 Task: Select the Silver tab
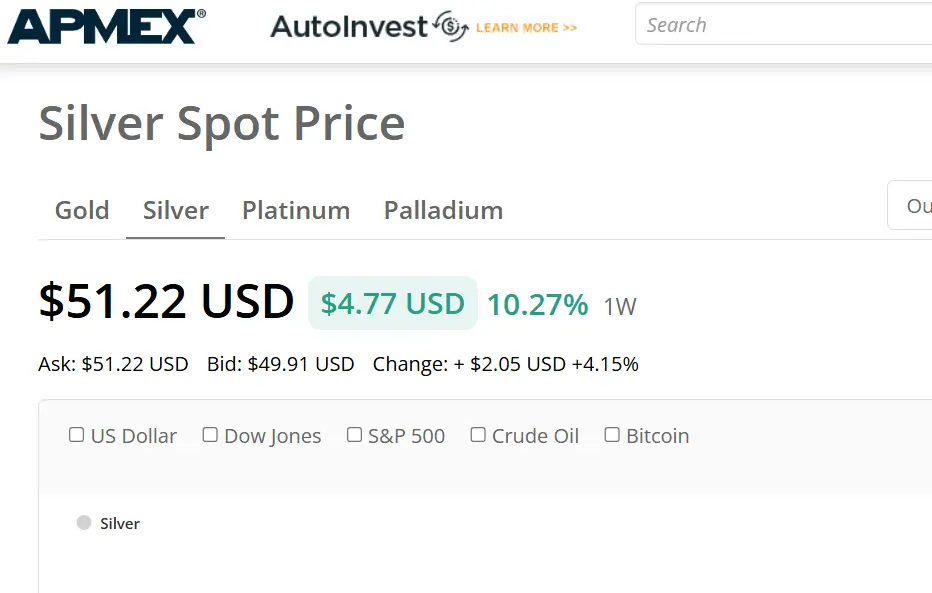coord(176,210)
